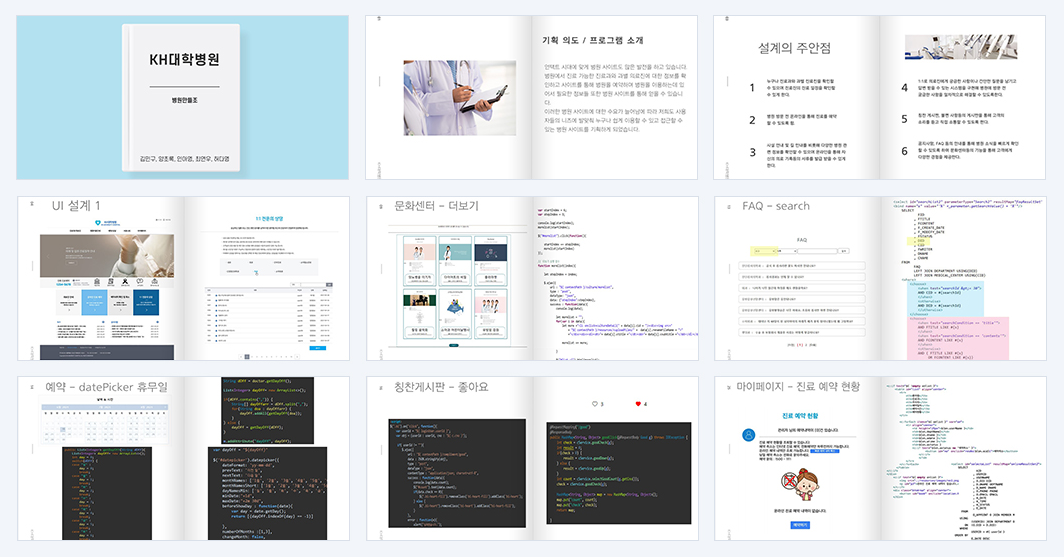The width and height of the screenshot is (1064, 557).
Task: Click the filled red heart like icon
Action: click(x=638, y=404)
